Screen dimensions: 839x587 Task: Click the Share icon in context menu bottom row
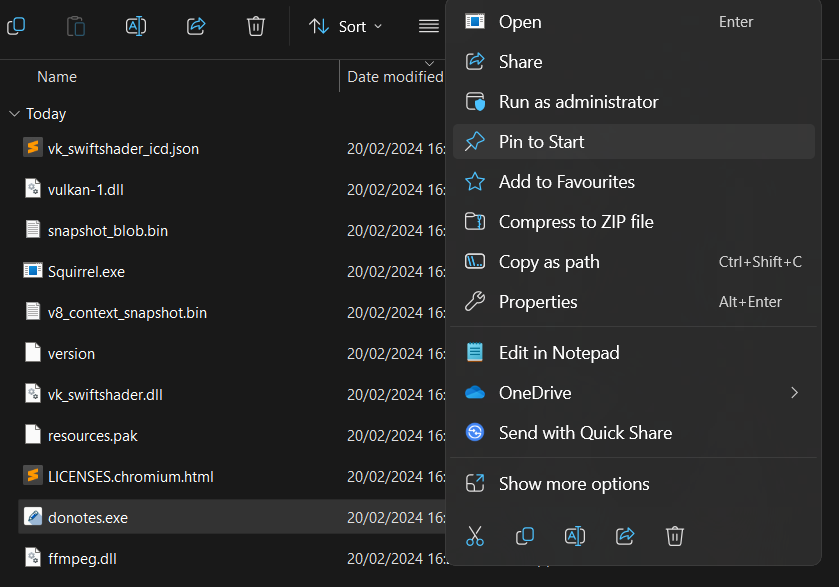point(625,536)
